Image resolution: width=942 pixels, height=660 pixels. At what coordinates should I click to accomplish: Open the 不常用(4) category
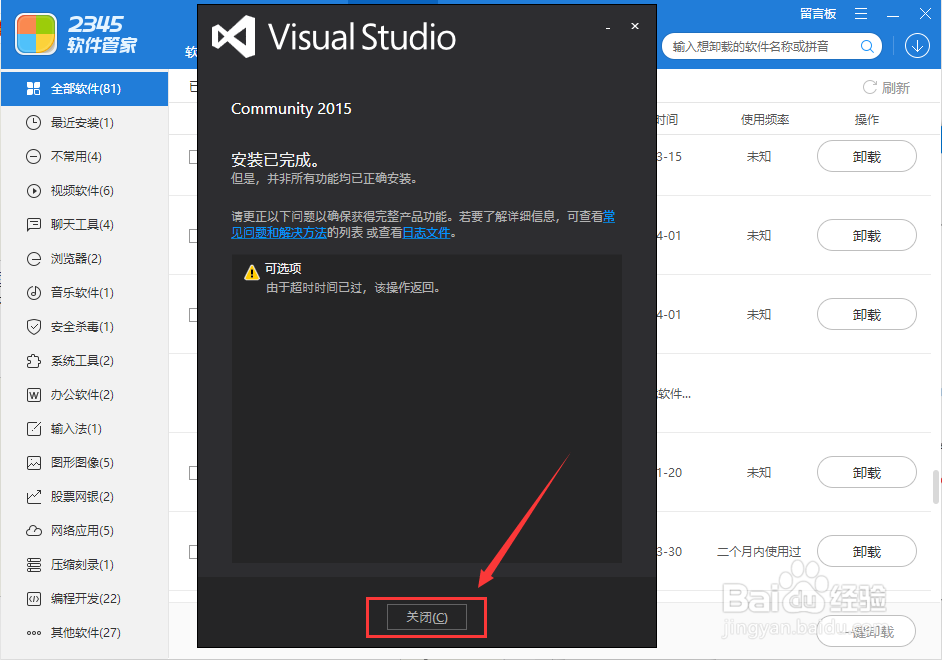[x=85, y=157]
